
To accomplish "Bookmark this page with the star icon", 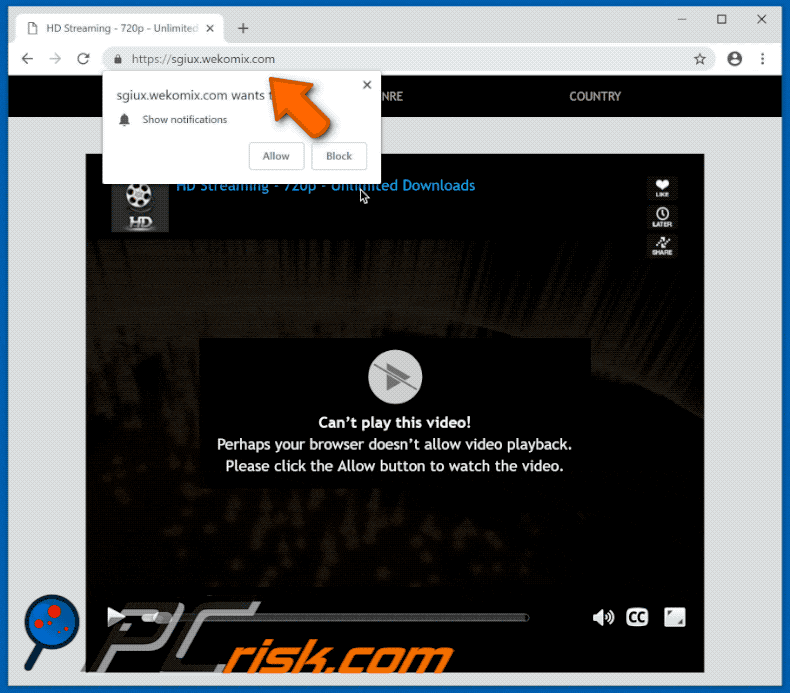I will (700, 59).
